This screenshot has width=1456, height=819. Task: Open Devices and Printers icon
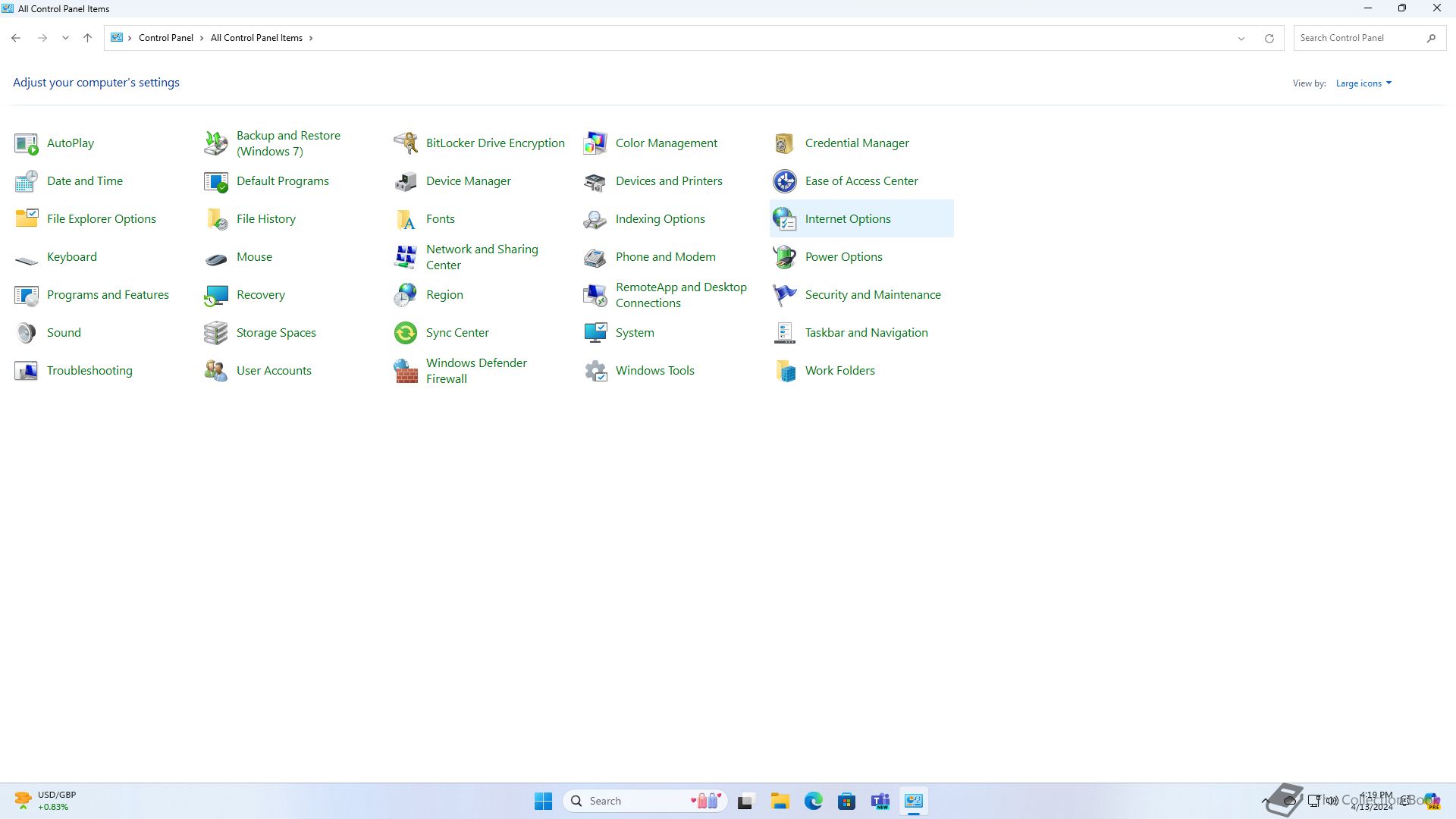click(x=595, y=181)
